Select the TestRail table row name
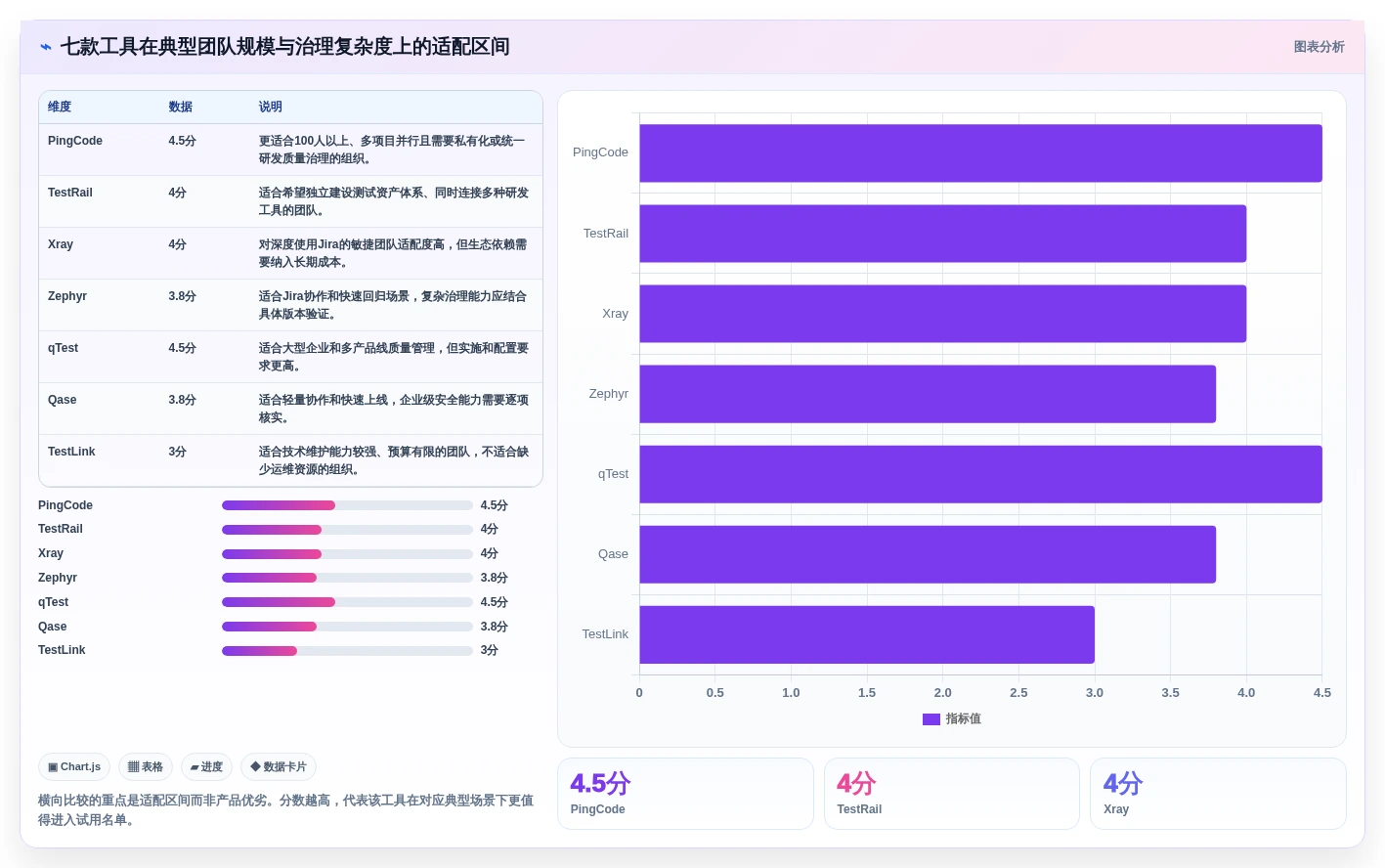This screenshot has width=1385, height=868. [x=70, y=193]
